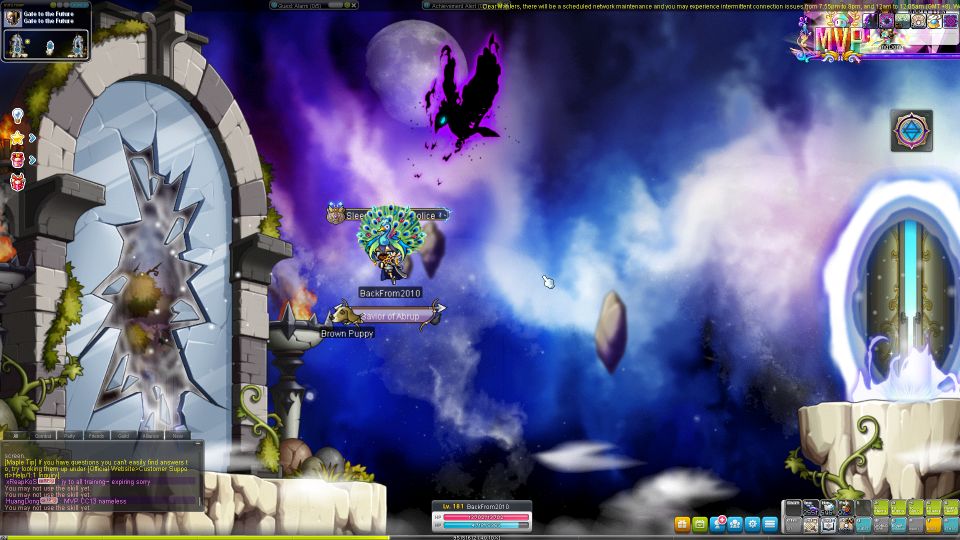Screen dimensions: 960x540
Task: Click the yellow star notifier icon
Action: click(x=17, y=138)
